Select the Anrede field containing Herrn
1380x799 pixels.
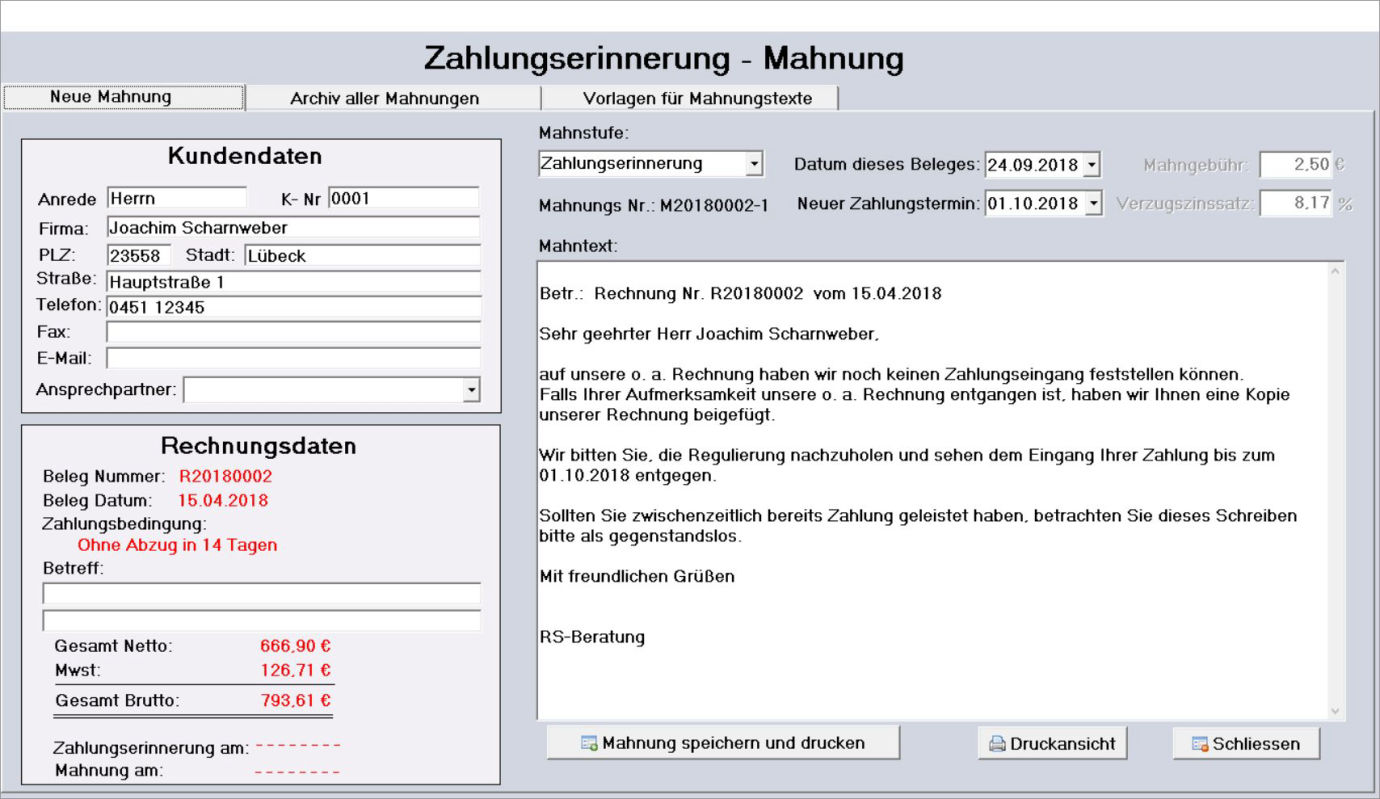tap(176, 198)
